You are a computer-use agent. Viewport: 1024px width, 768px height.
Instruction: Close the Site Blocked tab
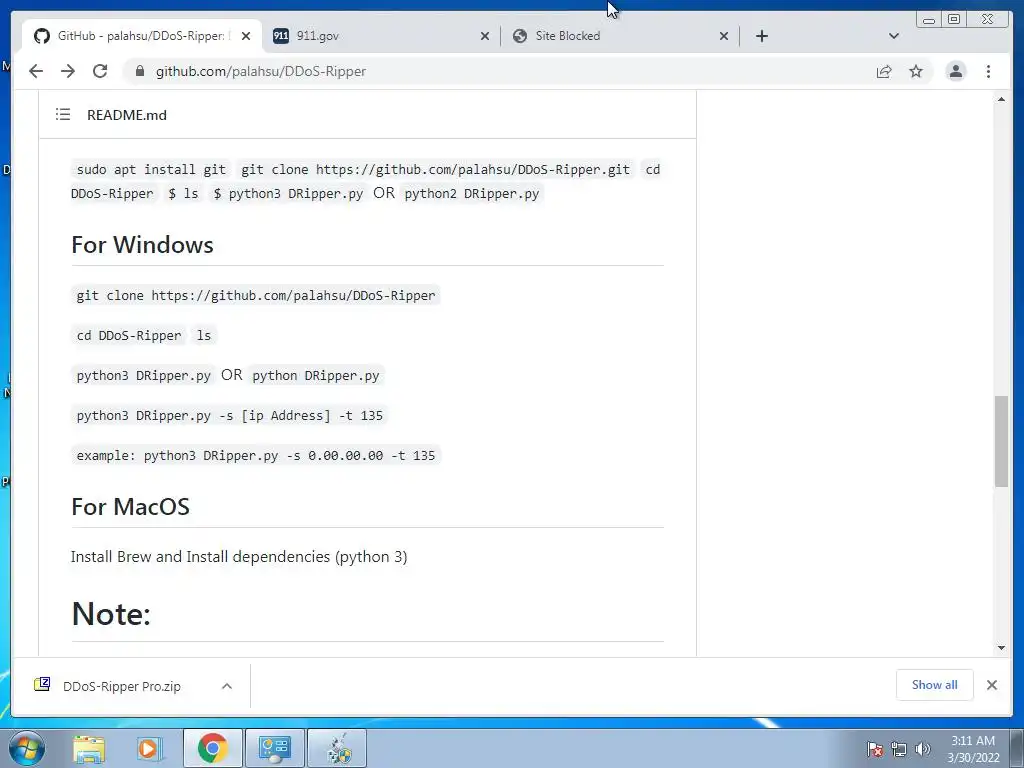pyautogui.click(x=724, y=36)
